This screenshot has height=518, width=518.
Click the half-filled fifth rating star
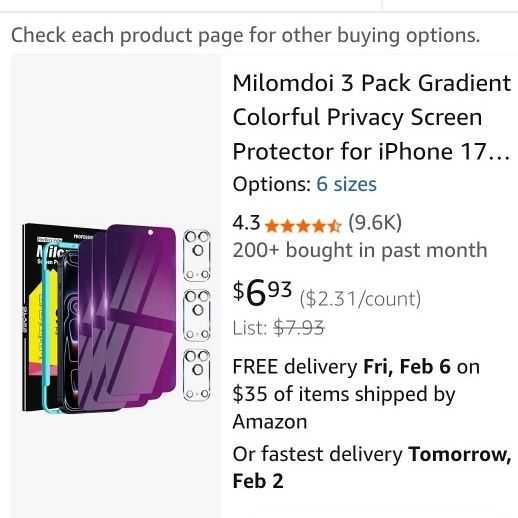[335, 226]
